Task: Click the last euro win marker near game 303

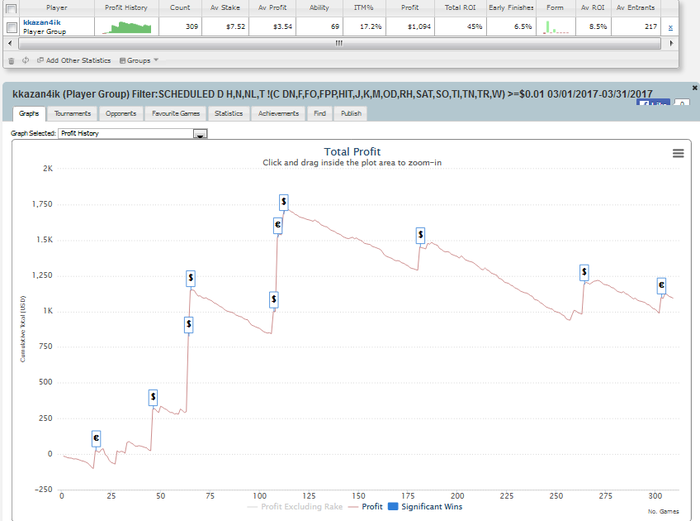Action: point(661,285)
